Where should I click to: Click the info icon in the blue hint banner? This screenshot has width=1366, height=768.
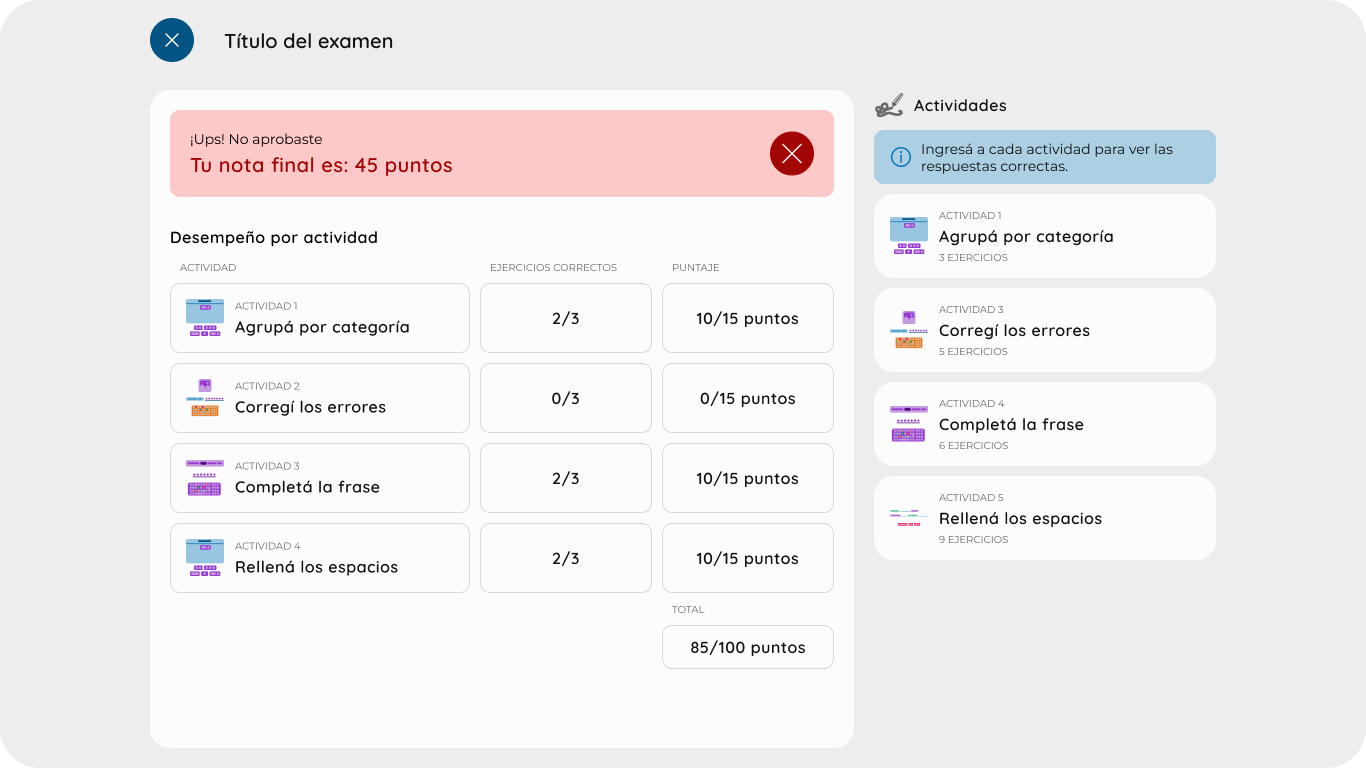pyautogui.click(x=901, y=157)
